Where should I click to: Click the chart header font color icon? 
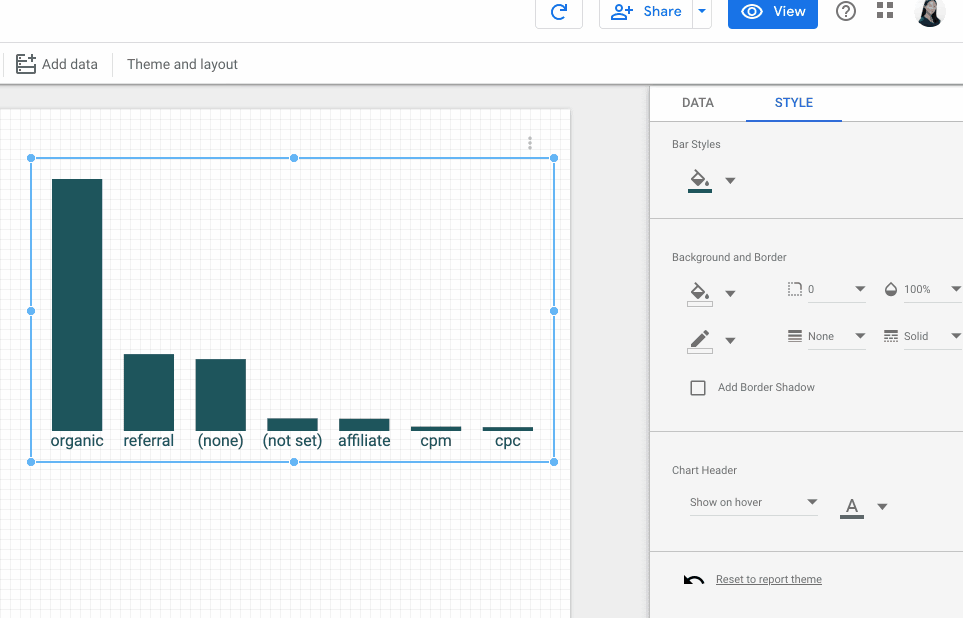point(852,506)
